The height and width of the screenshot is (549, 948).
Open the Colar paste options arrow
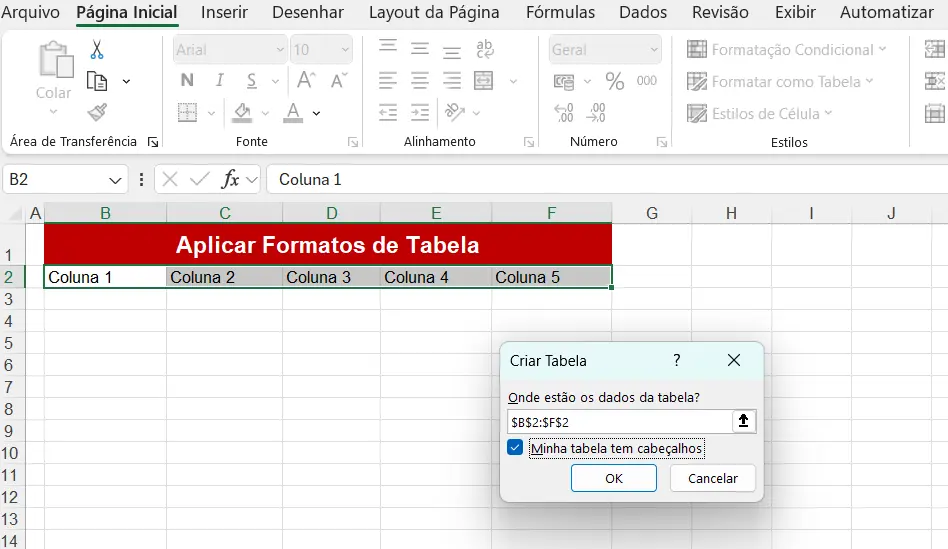[x=53, y=112]
